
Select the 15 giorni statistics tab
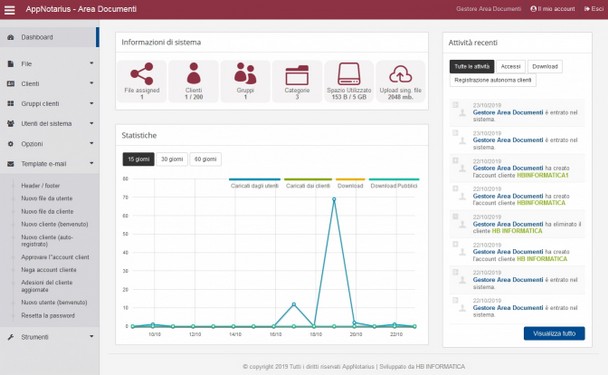coord(138,159)
